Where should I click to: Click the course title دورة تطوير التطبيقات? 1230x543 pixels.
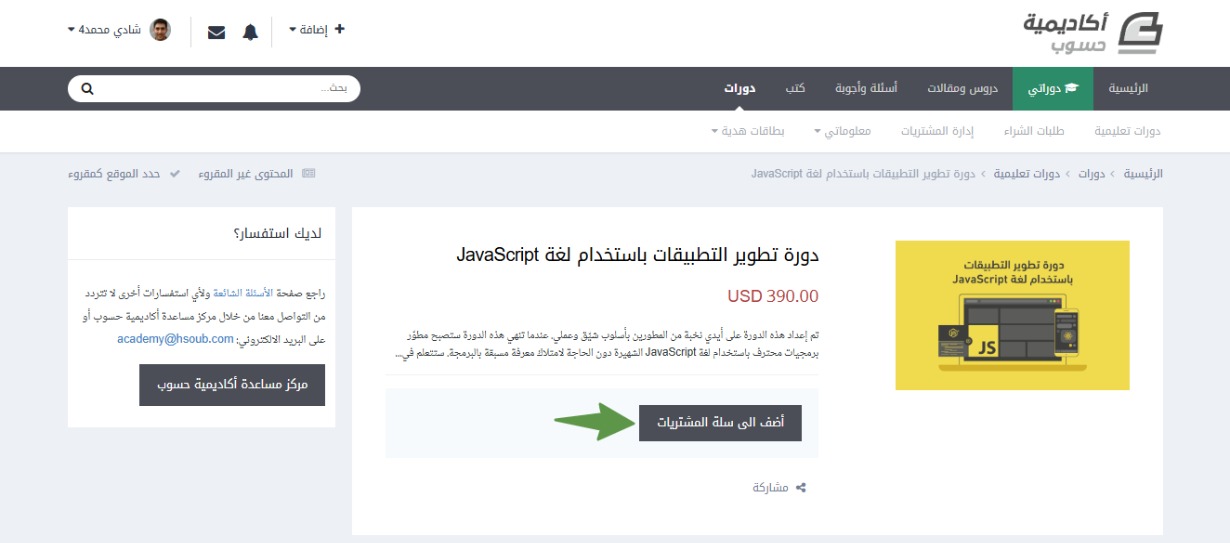(638, 254)
